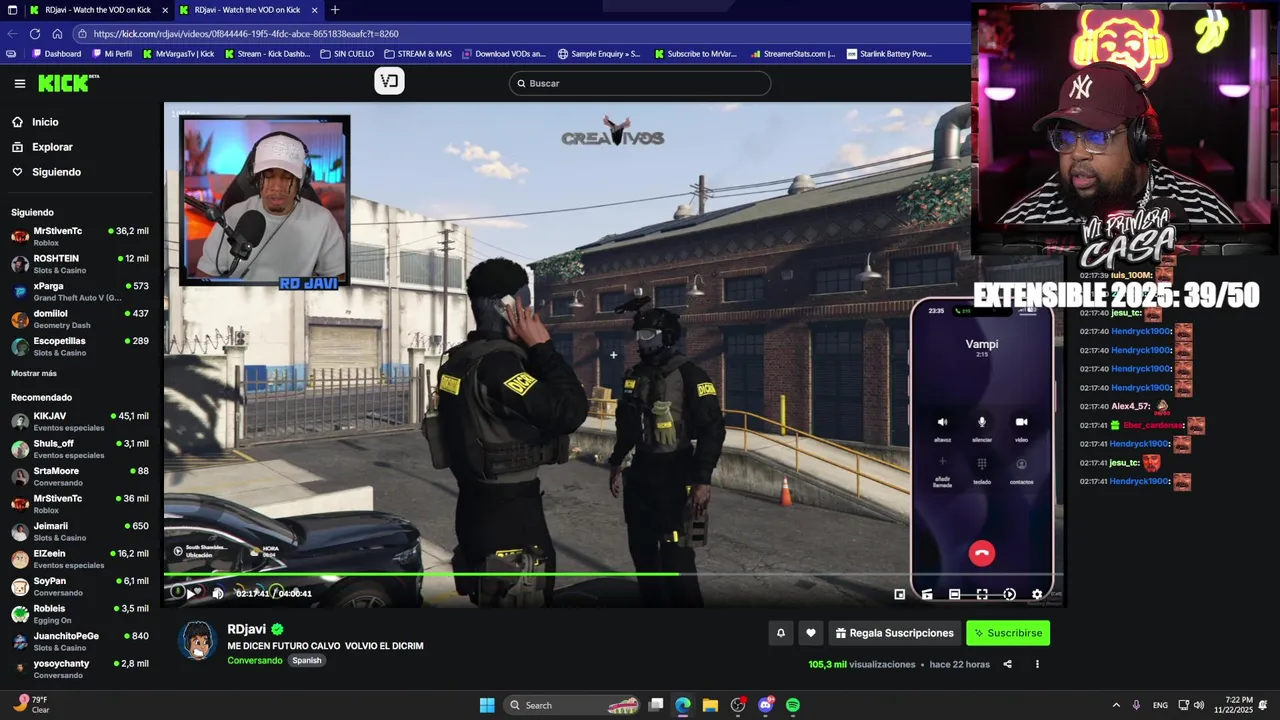1280x720 pixels.
Task: Open a new browser tab
Action: [x=335, y=10]
